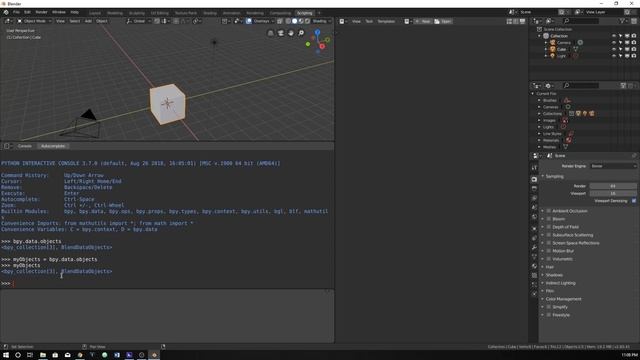Switch to Shading workspace tab
The image size is (640, 360).
click(210, 13)
